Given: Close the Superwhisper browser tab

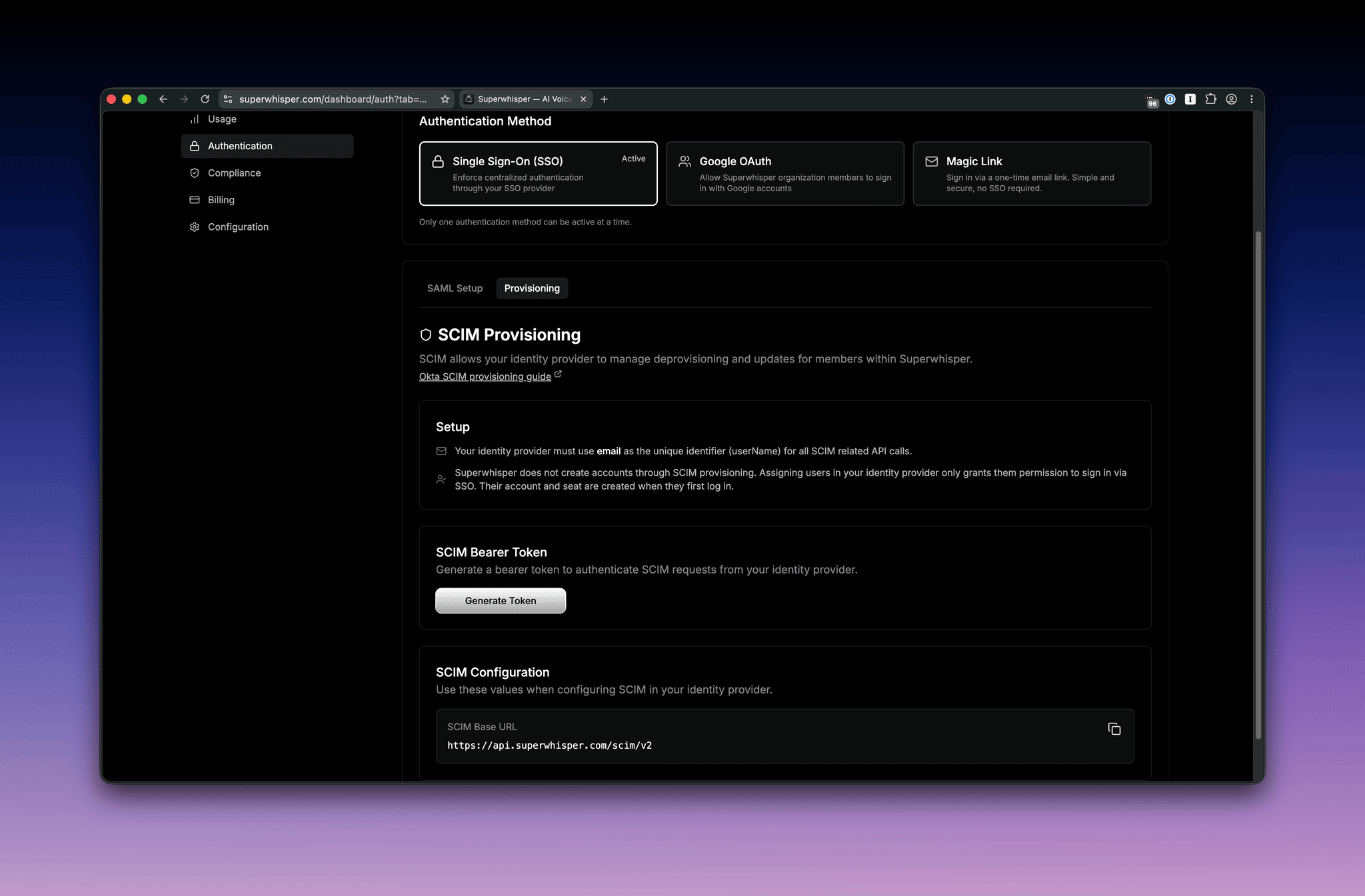Looking at the screenshot, I should click(583, 99).
